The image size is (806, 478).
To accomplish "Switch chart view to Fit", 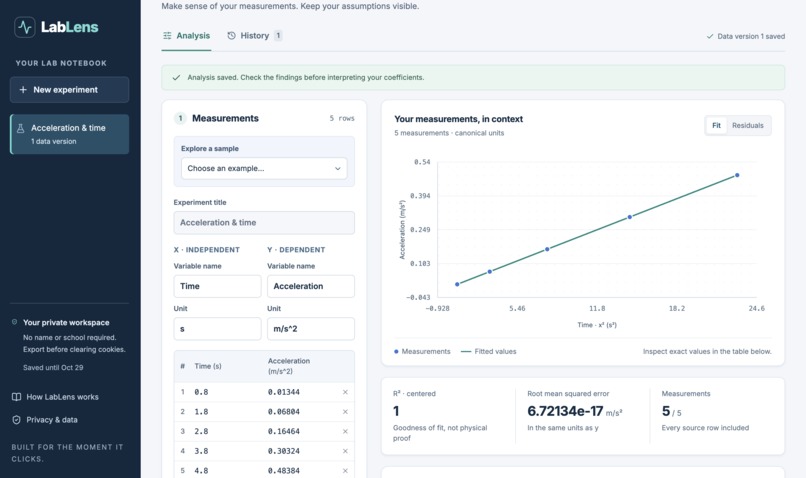I will pyautogui.click(x=716, y=125).
